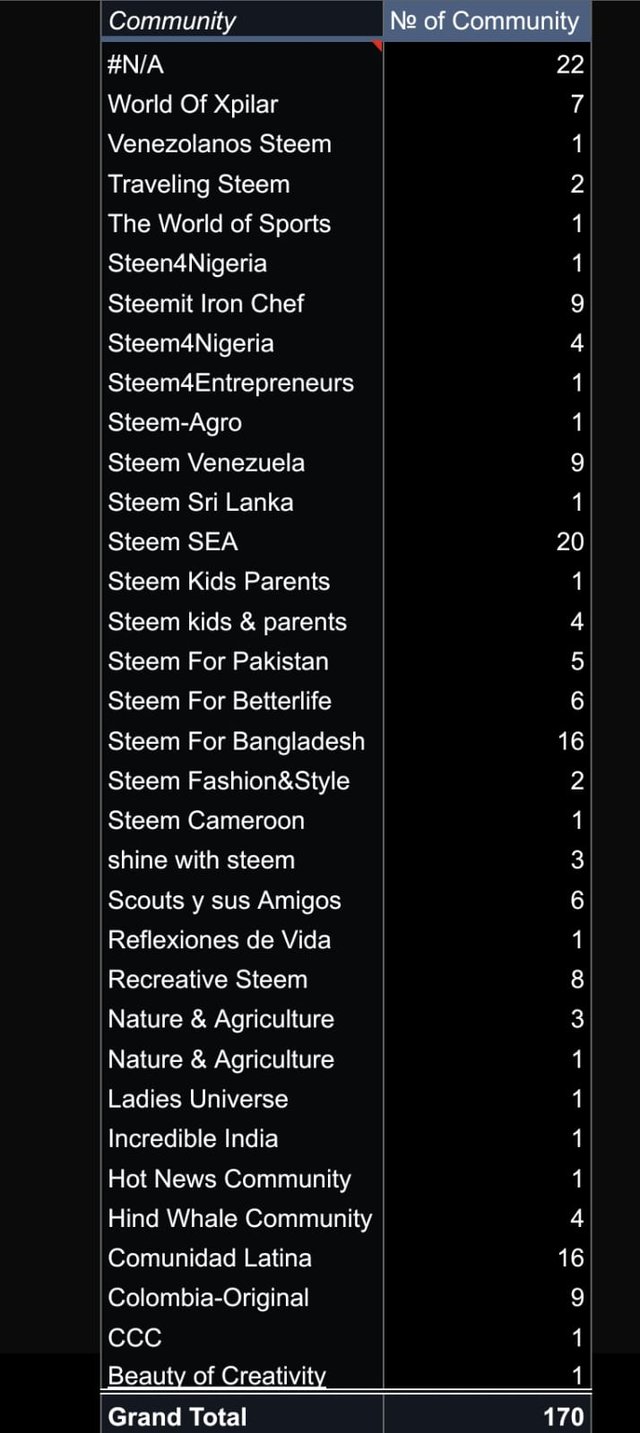Select the #N/A community cell
The image size is (640, 1433).
pos(242,64)
